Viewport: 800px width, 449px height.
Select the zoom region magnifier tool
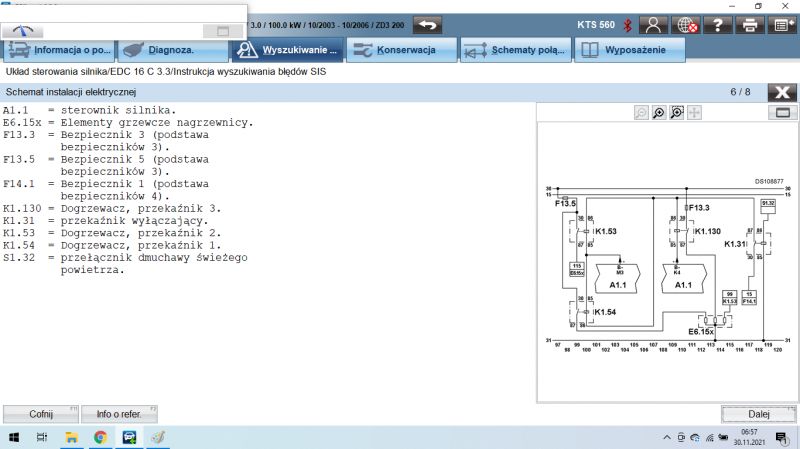tap(677, 113)
